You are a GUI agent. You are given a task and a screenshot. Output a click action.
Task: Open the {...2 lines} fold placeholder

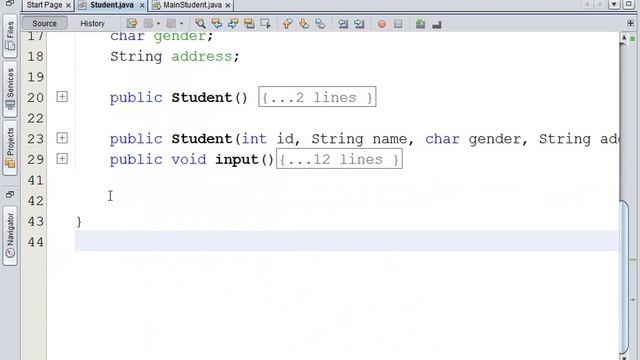pyautogui.click(x=317, y=97)
